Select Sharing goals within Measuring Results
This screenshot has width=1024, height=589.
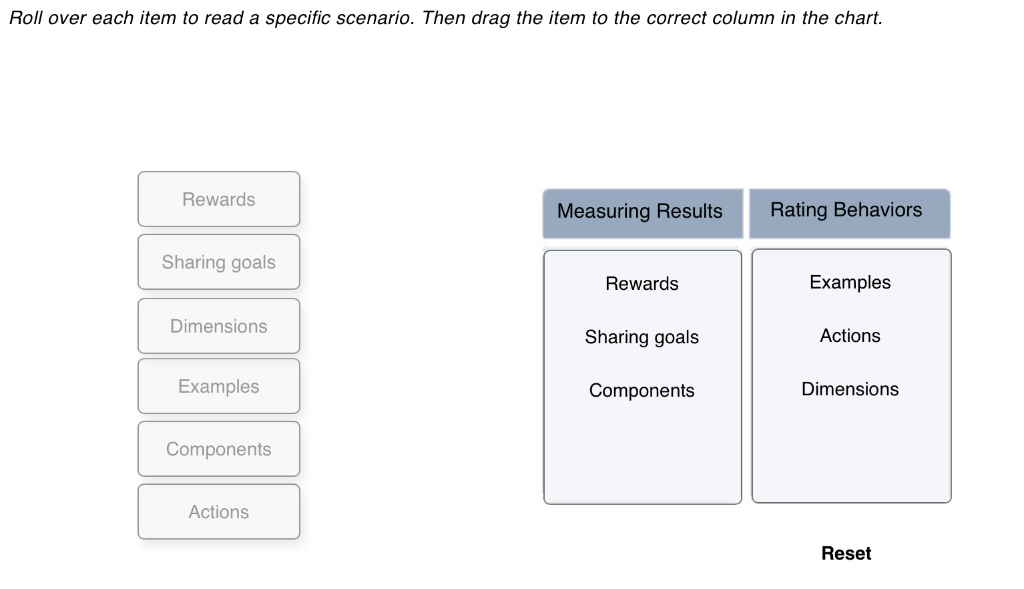pyautogui.click(x=641, y=337)
